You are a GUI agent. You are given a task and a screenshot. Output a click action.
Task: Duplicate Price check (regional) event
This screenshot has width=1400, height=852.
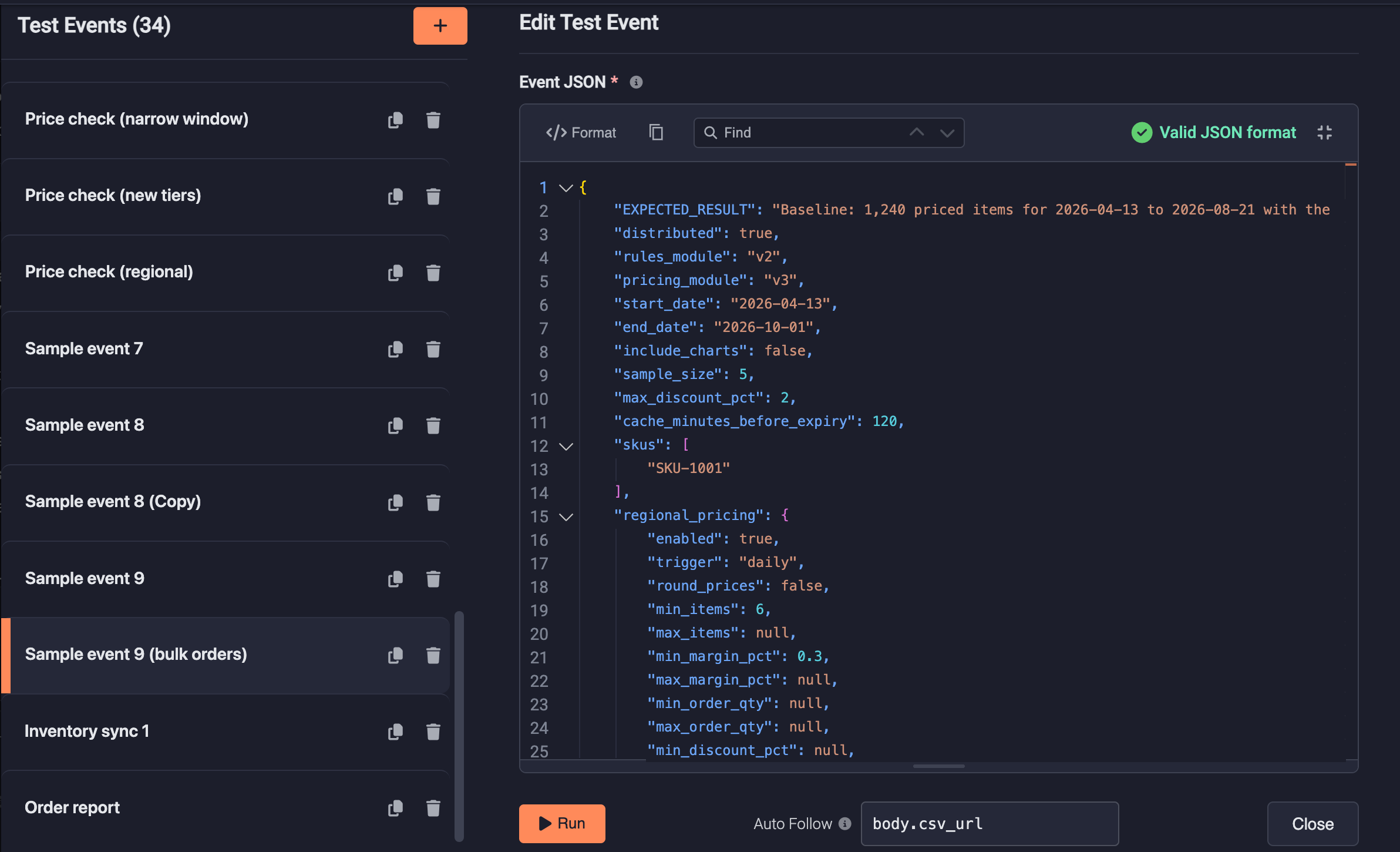click(395, 273)
